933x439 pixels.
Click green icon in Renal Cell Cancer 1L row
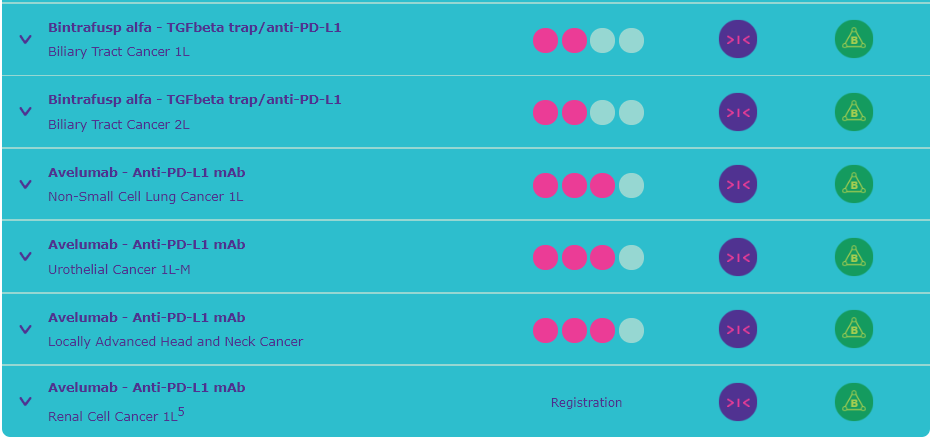click(854, 402)
